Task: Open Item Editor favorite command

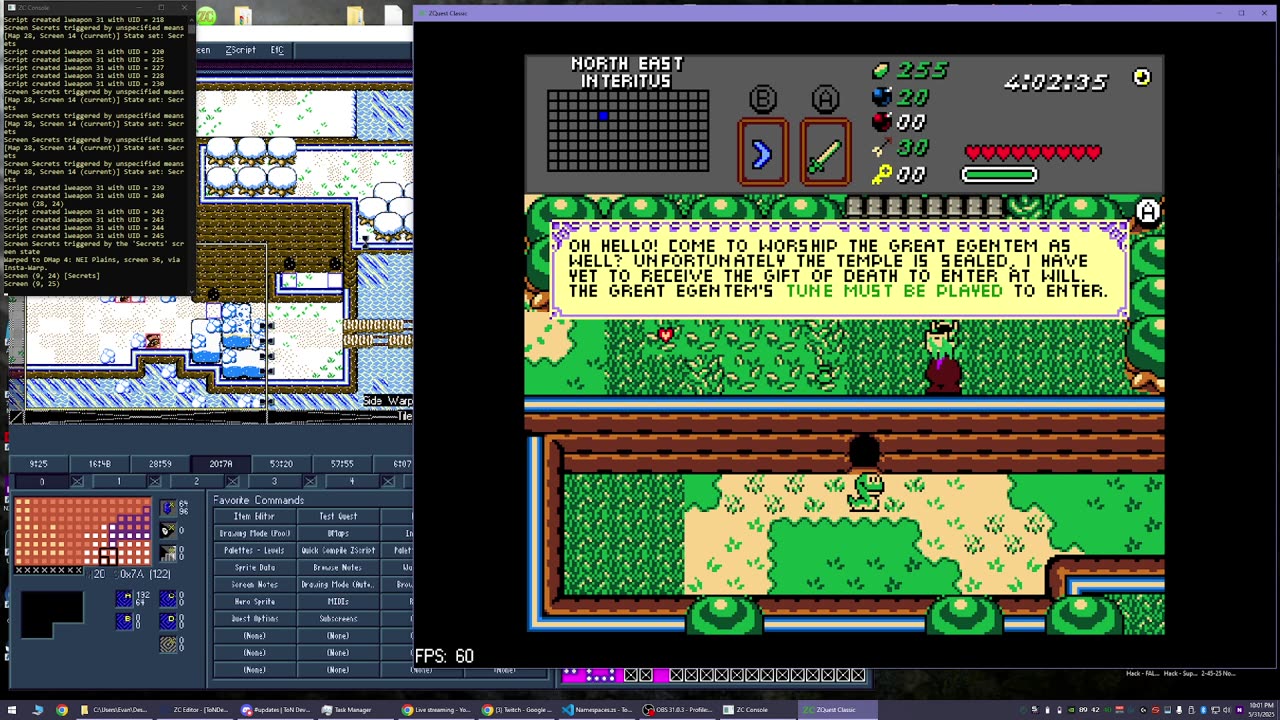Action: point(254,516)
